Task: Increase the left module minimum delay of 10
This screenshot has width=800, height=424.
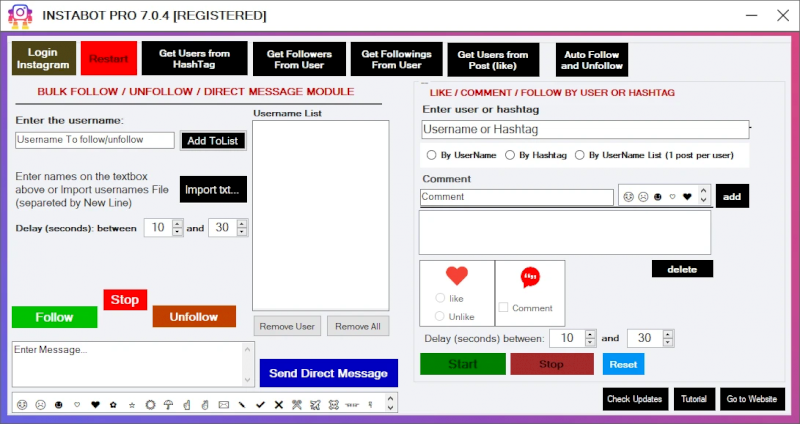Action: point(178,223)
